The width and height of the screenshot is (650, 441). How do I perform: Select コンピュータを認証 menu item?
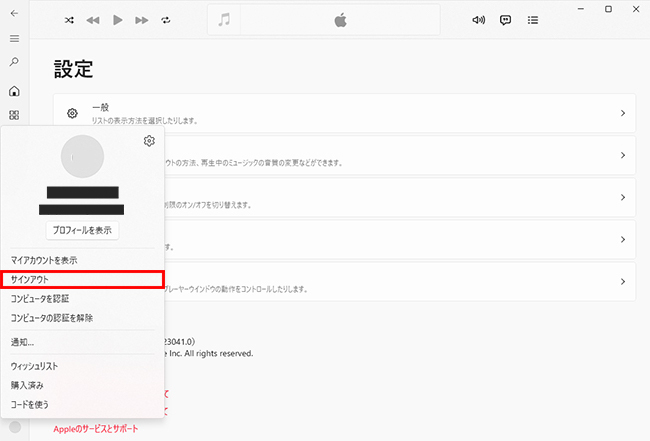point(82,298)
